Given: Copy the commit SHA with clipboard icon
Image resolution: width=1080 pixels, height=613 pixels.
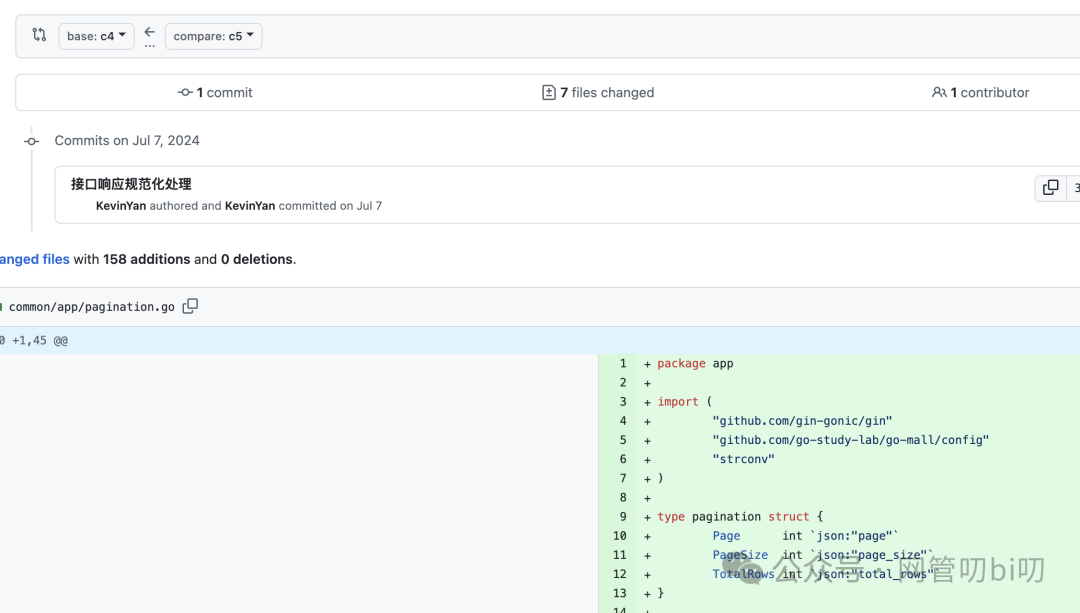Looking at the screenshot, I should coord(1050,188).
